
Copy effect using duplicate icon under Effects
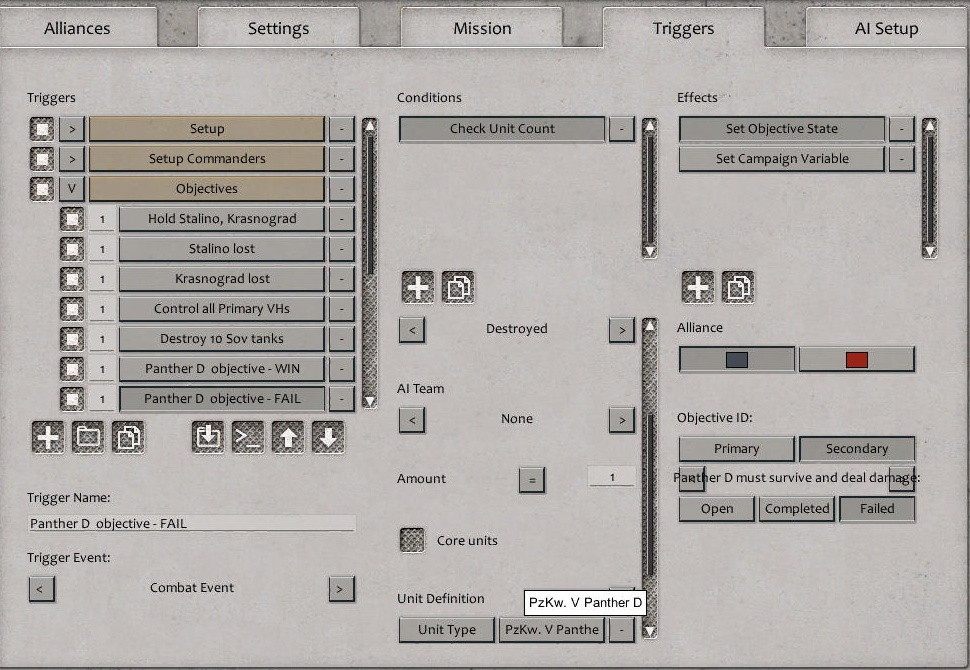pyautogui.click(x=738, y=287)
